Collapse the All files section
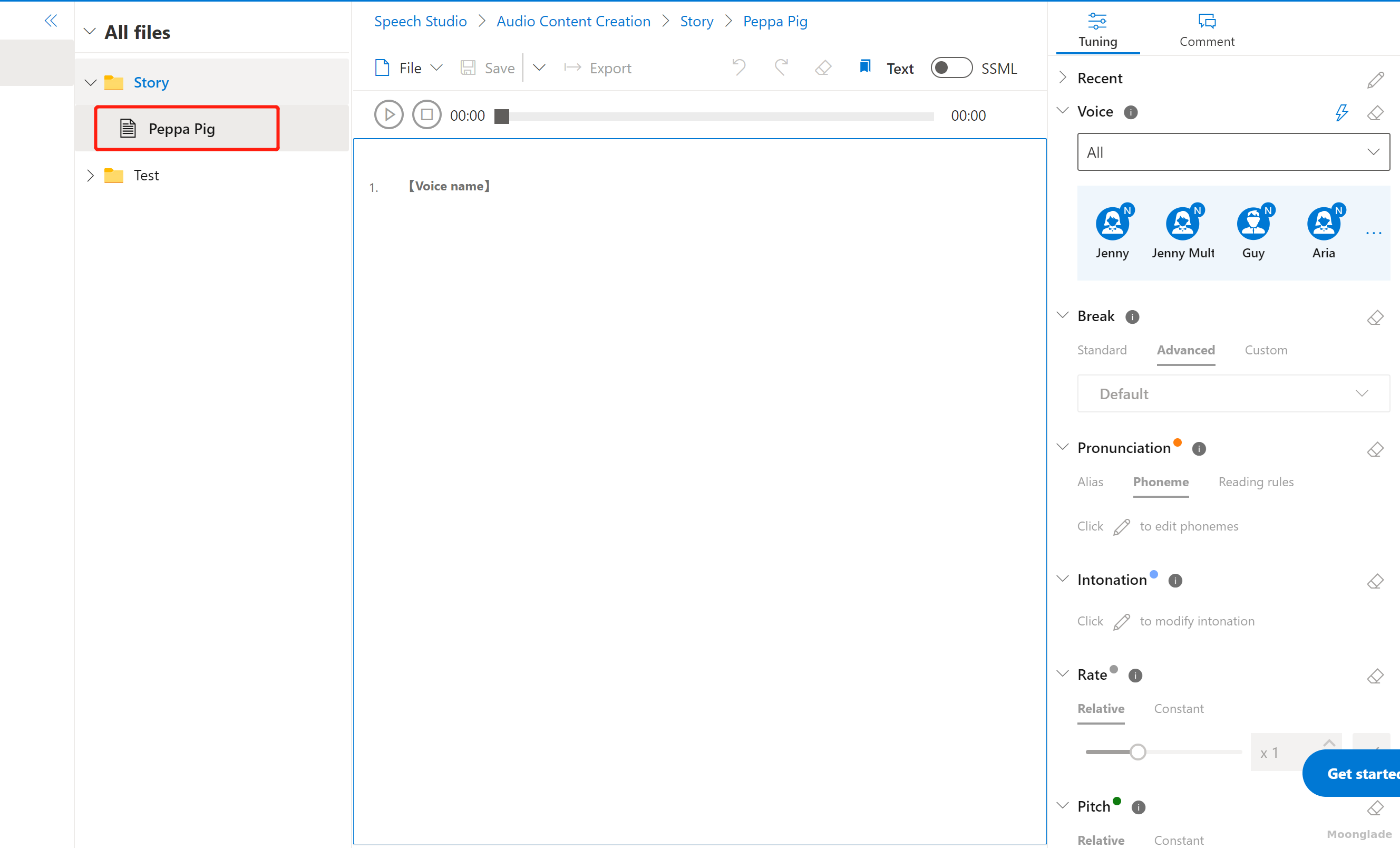The width and height of the screenshot is (1400, 848). pyautogui.click(x=89, y=31)
